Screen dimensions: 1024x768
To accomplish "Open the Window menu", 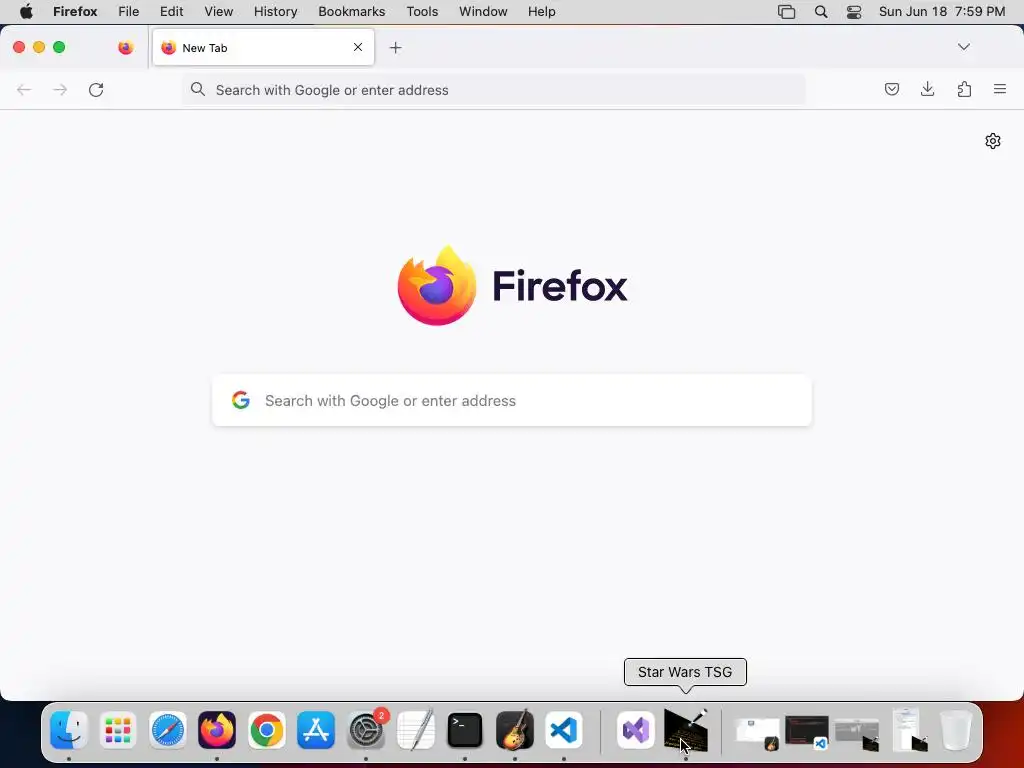I will (483, 12).
